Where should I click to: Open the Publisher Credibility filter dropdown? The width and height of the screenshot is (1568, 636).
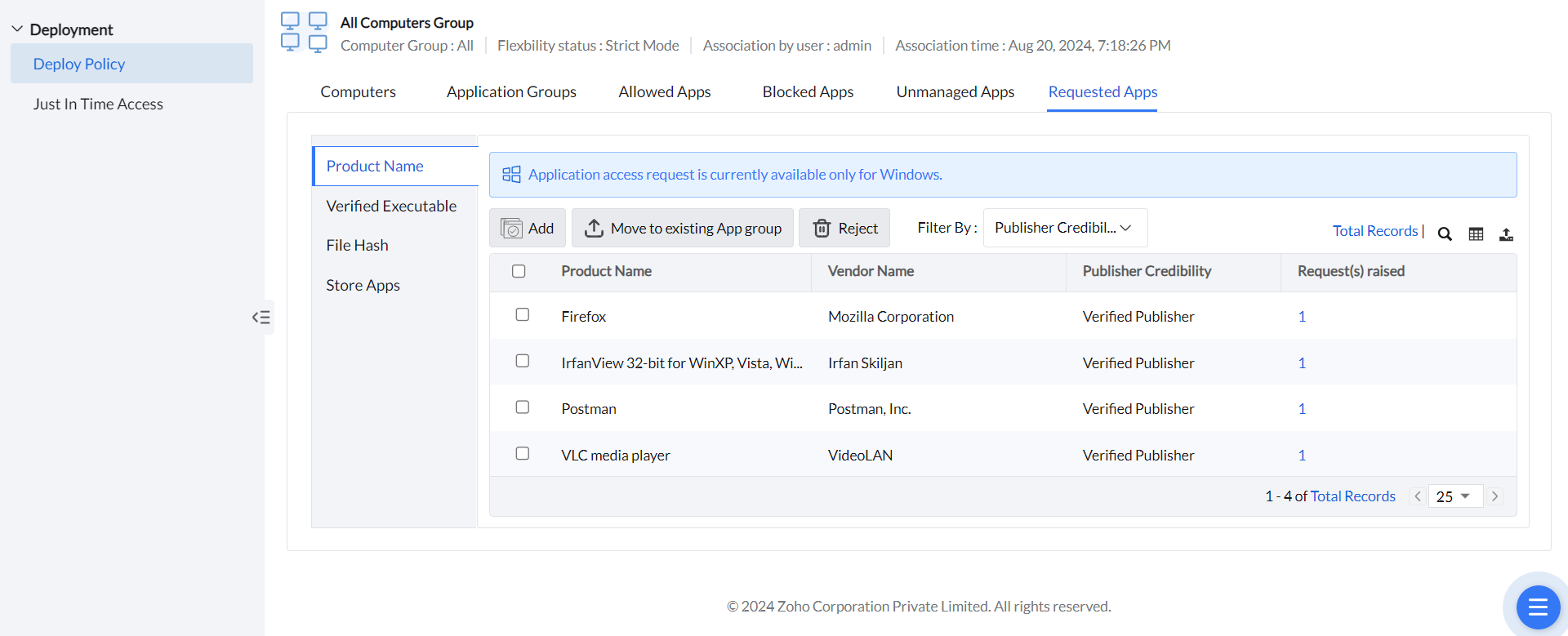(1064, 228)
